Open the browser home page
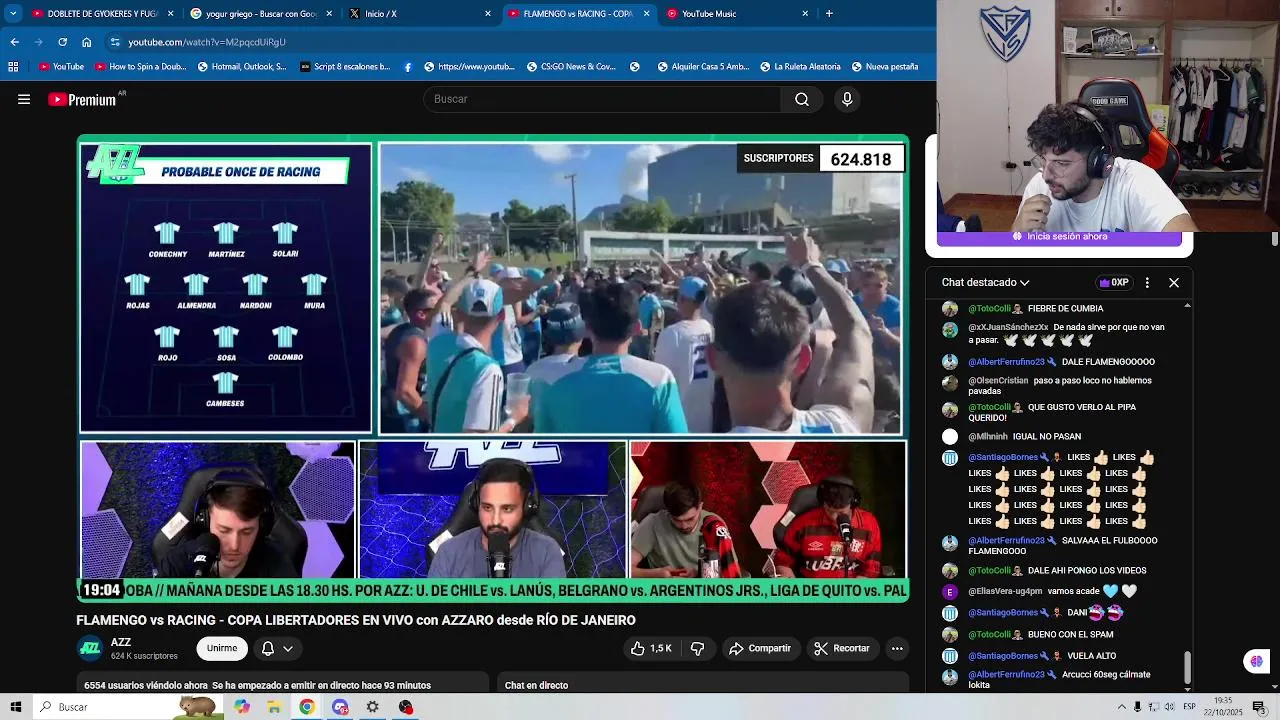The height and width of the screenshot is (720, 1280). click(x=86, y=42)
